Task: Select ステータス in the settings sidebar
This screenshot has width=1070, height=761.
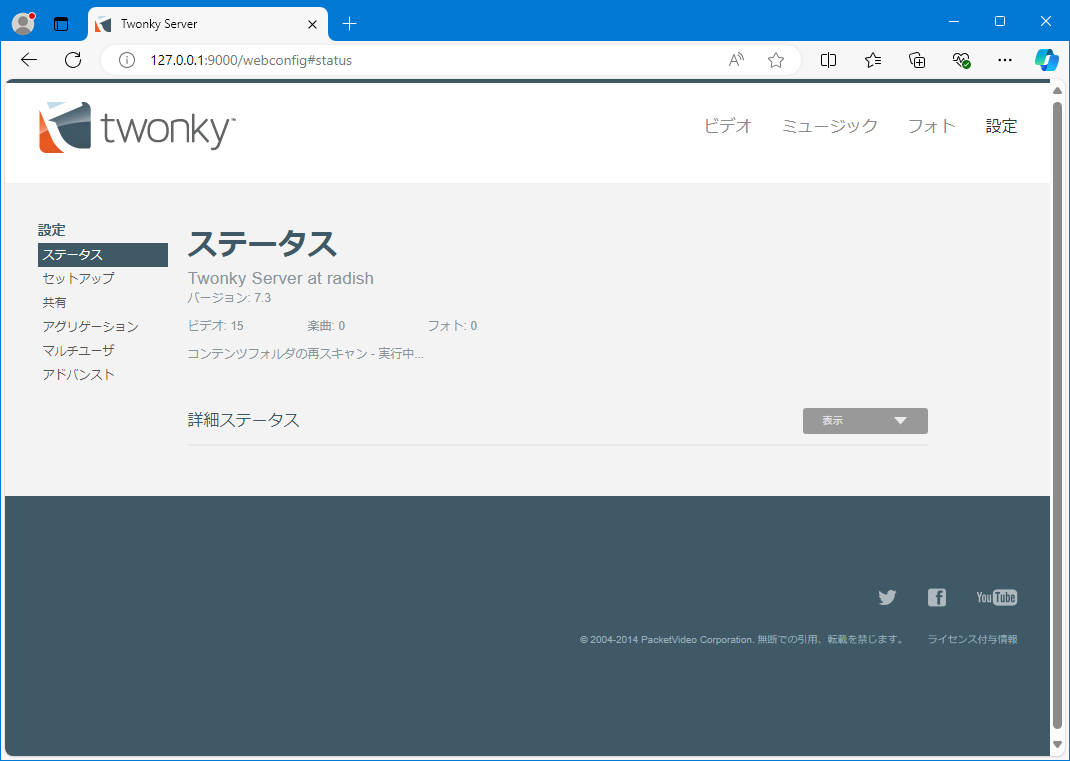Action: click(103, 255)
